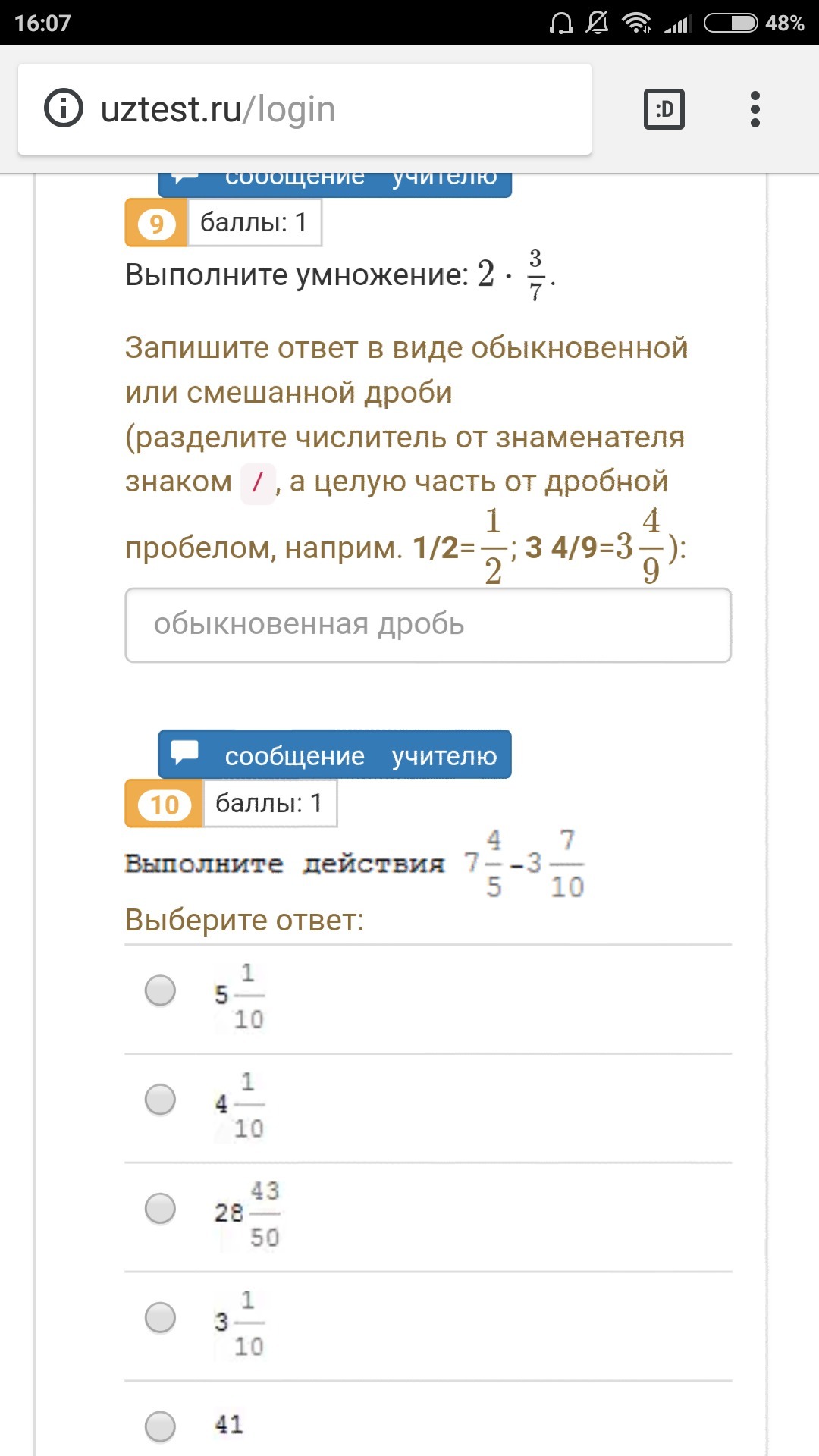This screenshot has height=1456, width=819.
Task: Tap the muted notifications bell icon
Action: tap(597, 23)
